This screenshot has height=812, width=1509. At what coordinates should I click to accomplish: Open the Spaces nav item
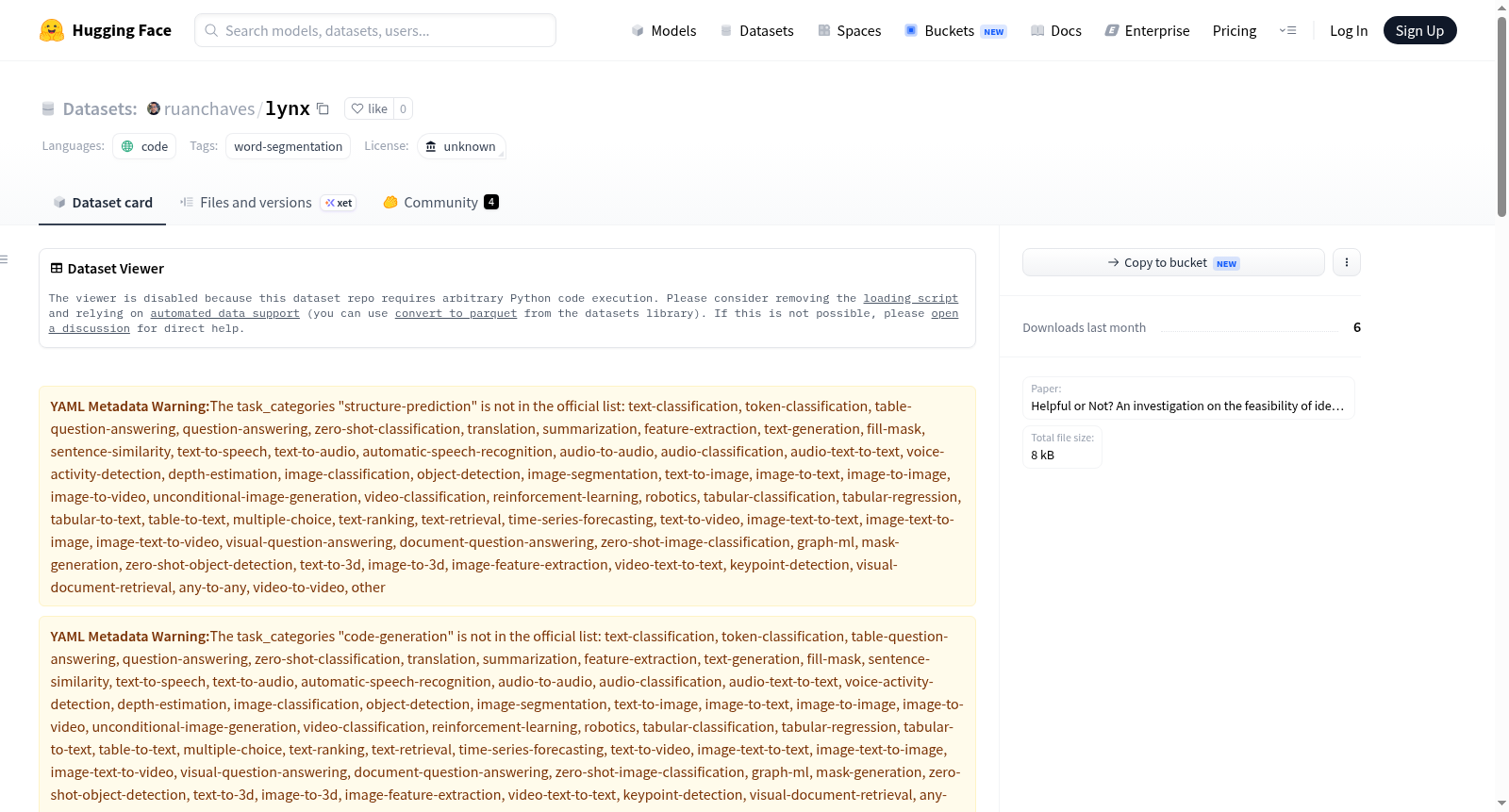click(850, 30)
